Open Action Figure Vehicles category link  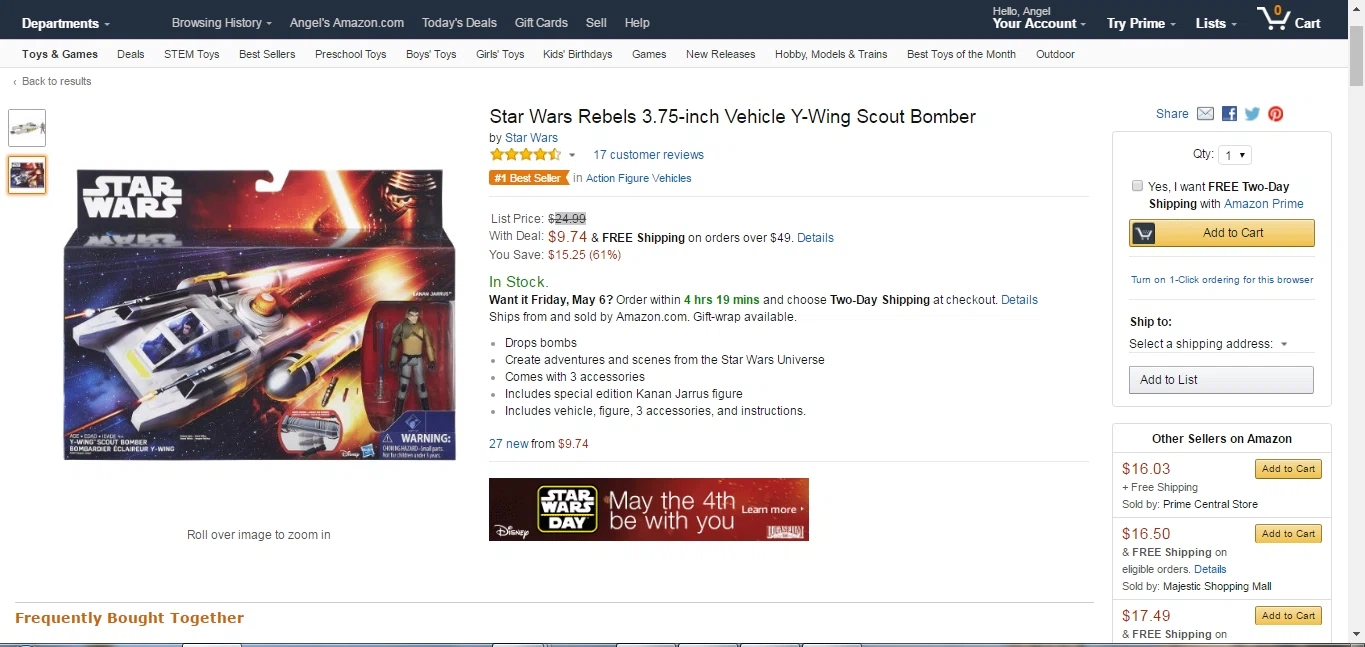coord(638,178)
